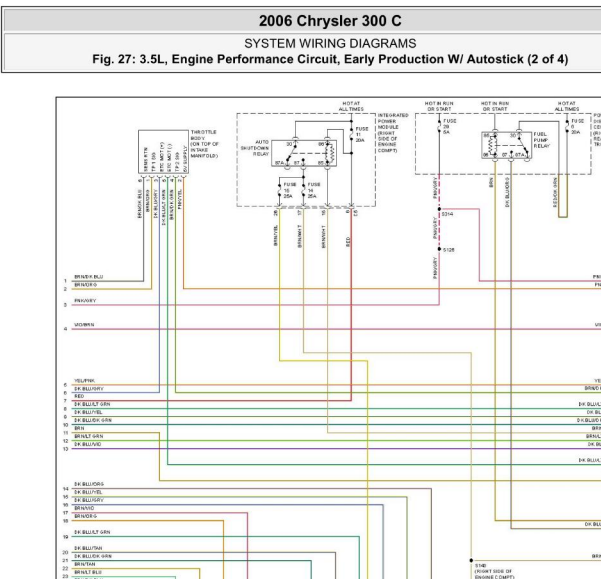Click "DK BLU/TAN" label on wire row 20
This screenshot has width=601, height=579.
88,548
